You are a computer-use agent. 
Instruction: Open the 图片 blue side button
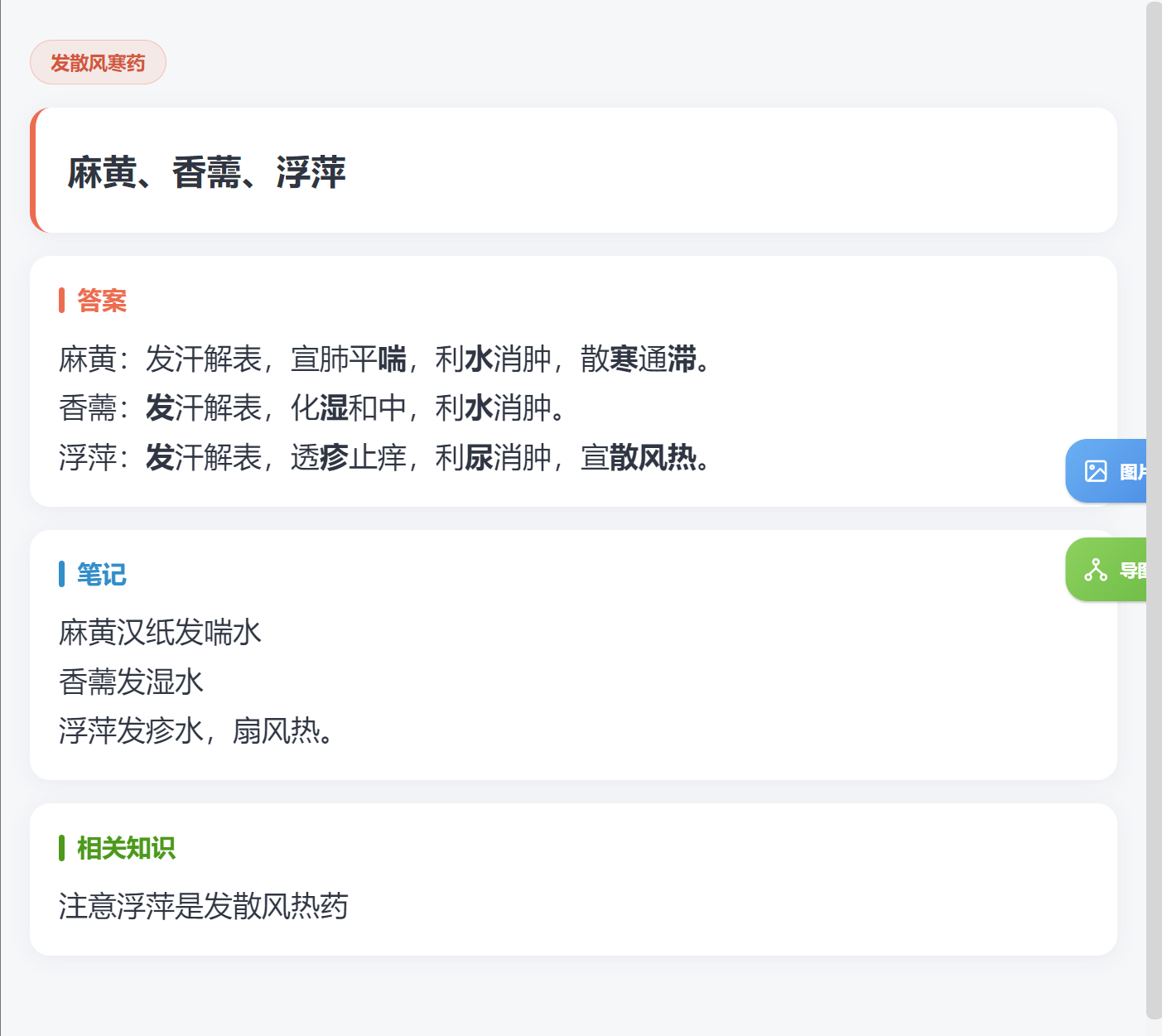coord(1106,471)
